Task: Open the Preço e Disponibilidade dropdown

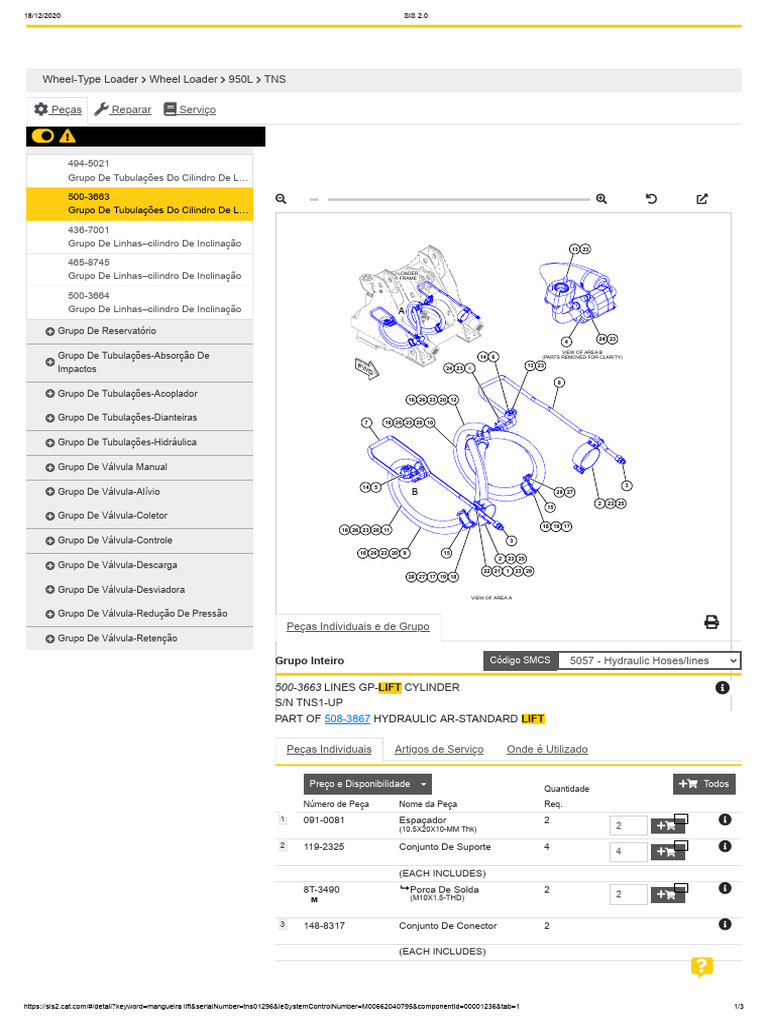Action: [x=368, y=785]
